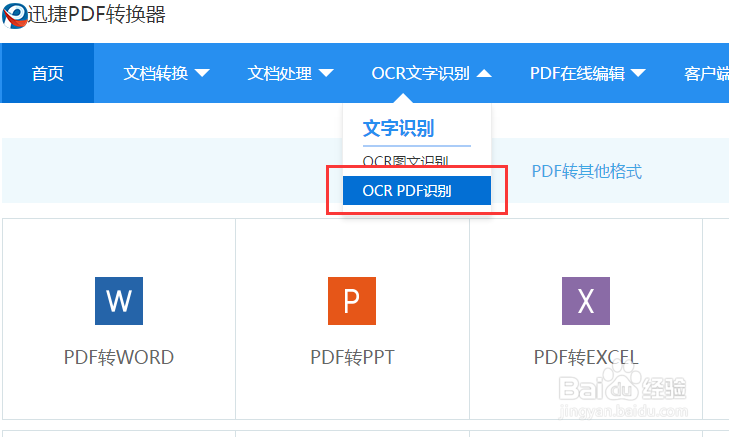729x437 pixels.
Task: Open the PDF转EXCEL link
Action: click(586, 357)
